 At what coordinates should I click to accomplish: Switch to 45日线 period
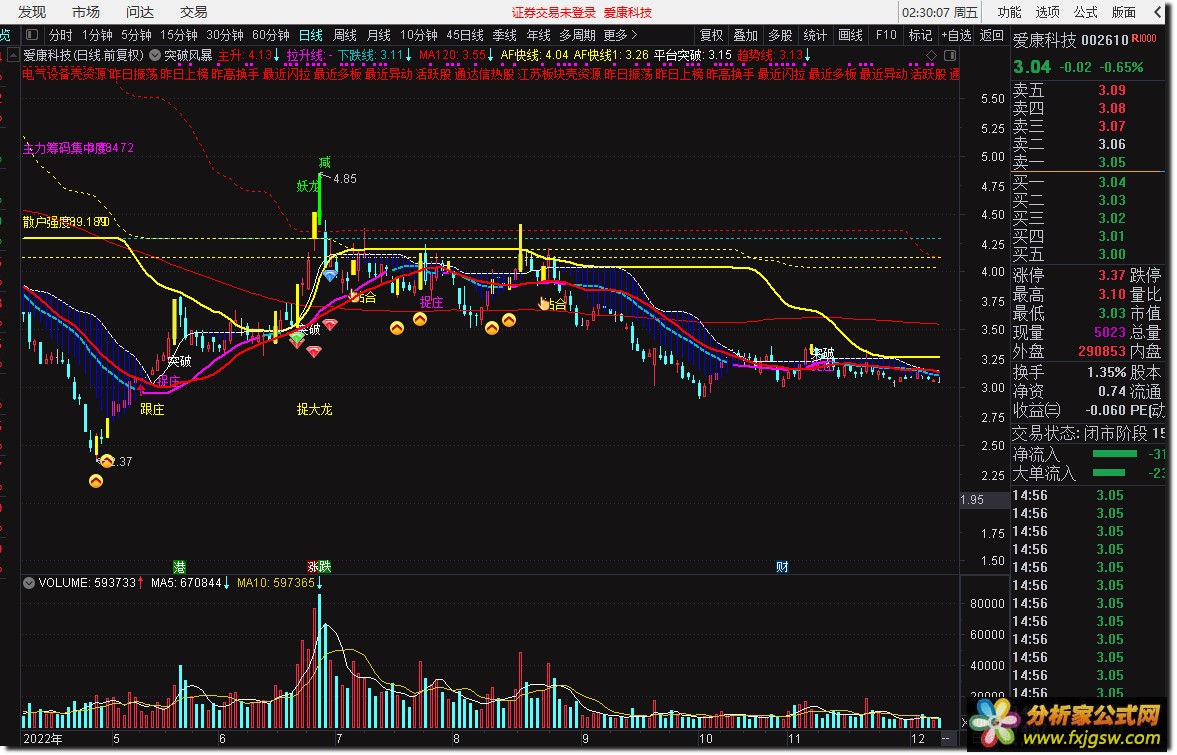tap(465, 35)
